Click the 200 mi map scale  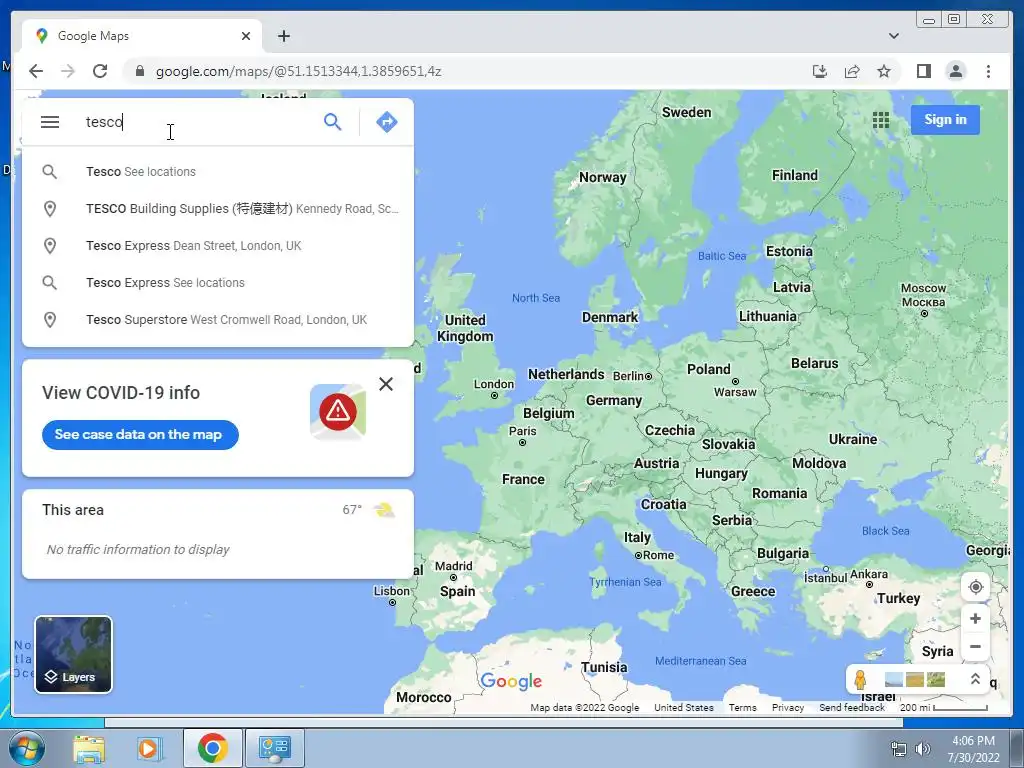[x=944, y=708]
